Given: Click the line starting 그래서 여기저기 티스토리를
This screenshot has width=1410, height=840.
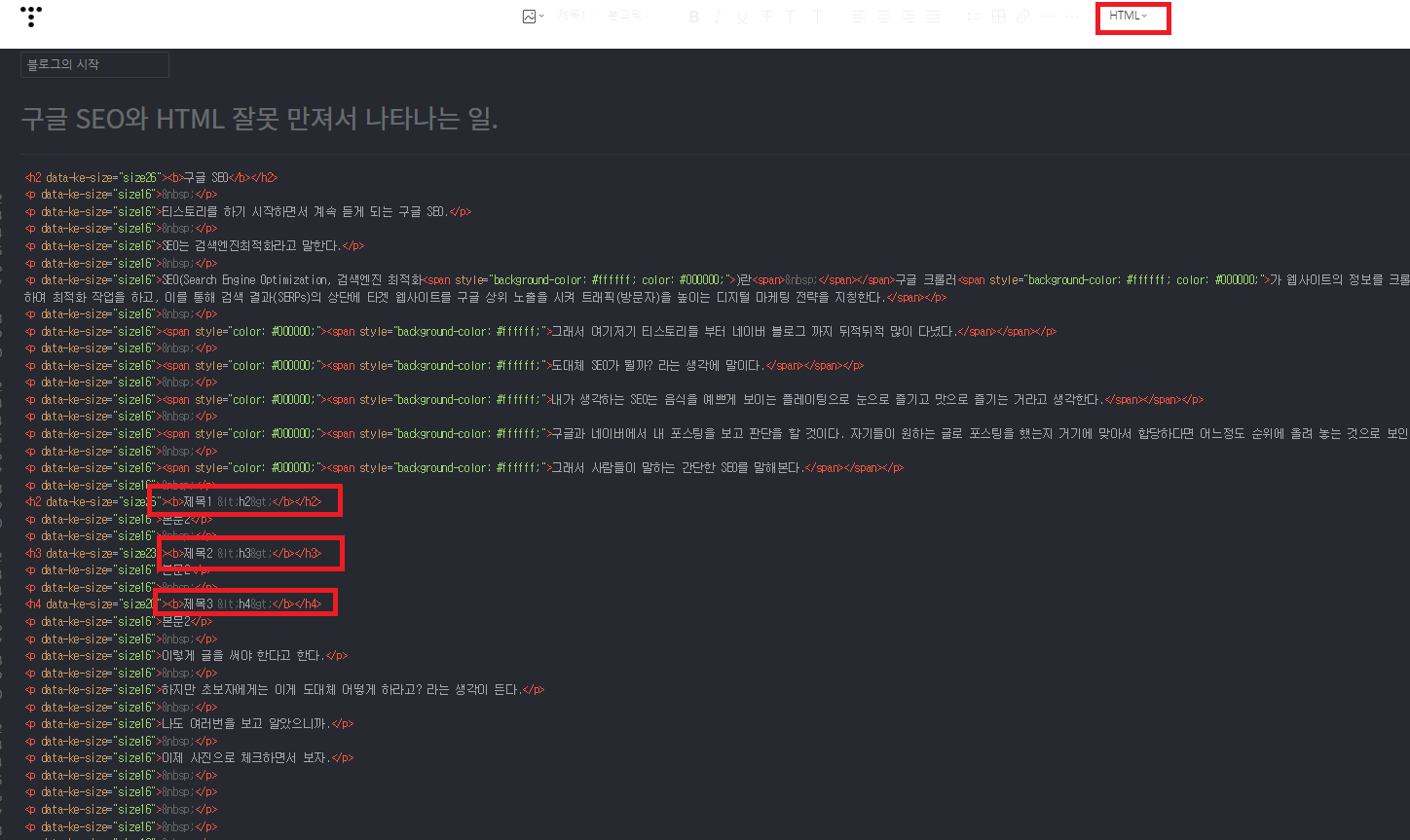Looking at the screenshot, I should 540,332.
